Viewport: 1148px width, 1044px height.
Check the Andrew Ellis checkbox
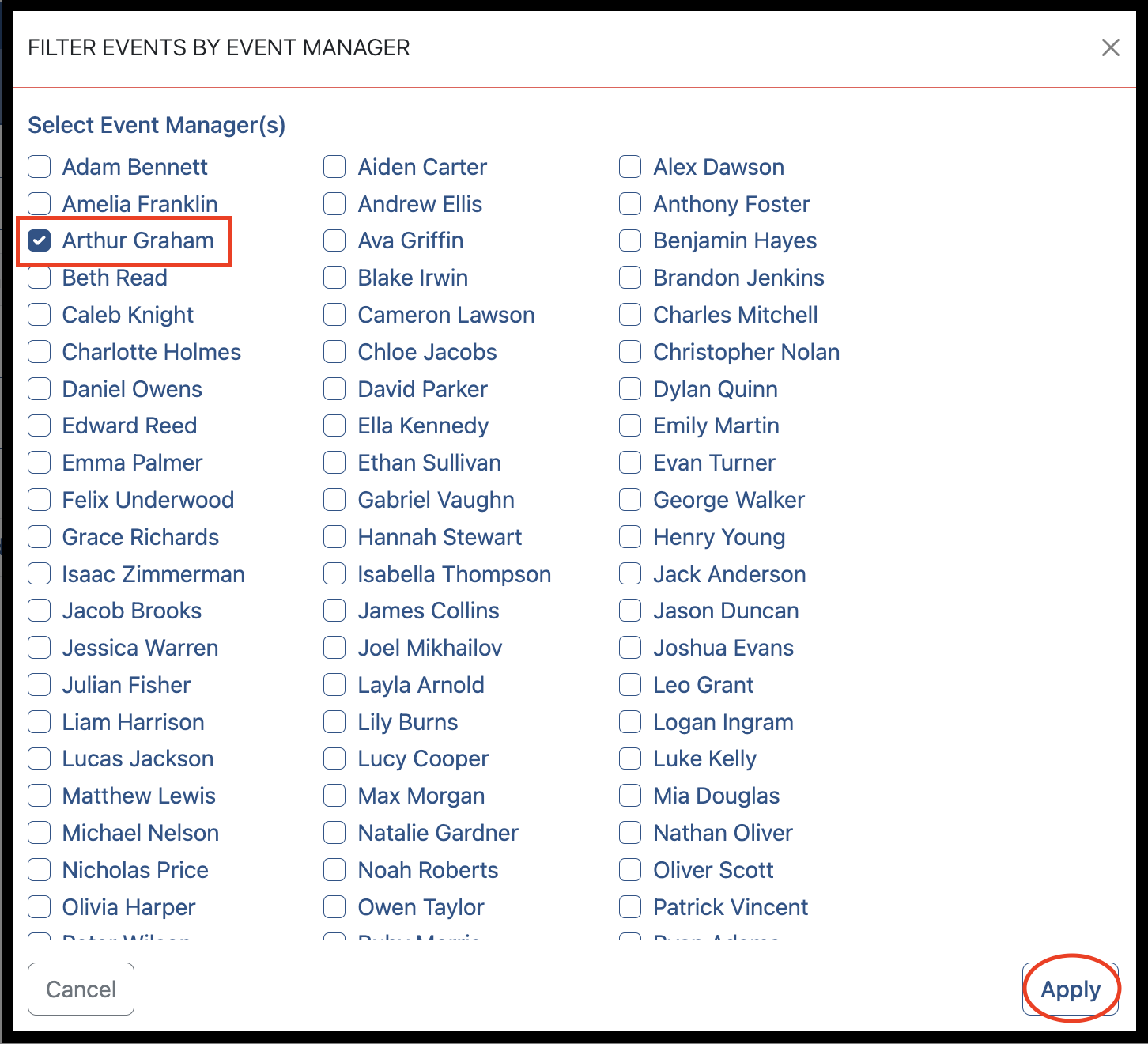point(334,204)
